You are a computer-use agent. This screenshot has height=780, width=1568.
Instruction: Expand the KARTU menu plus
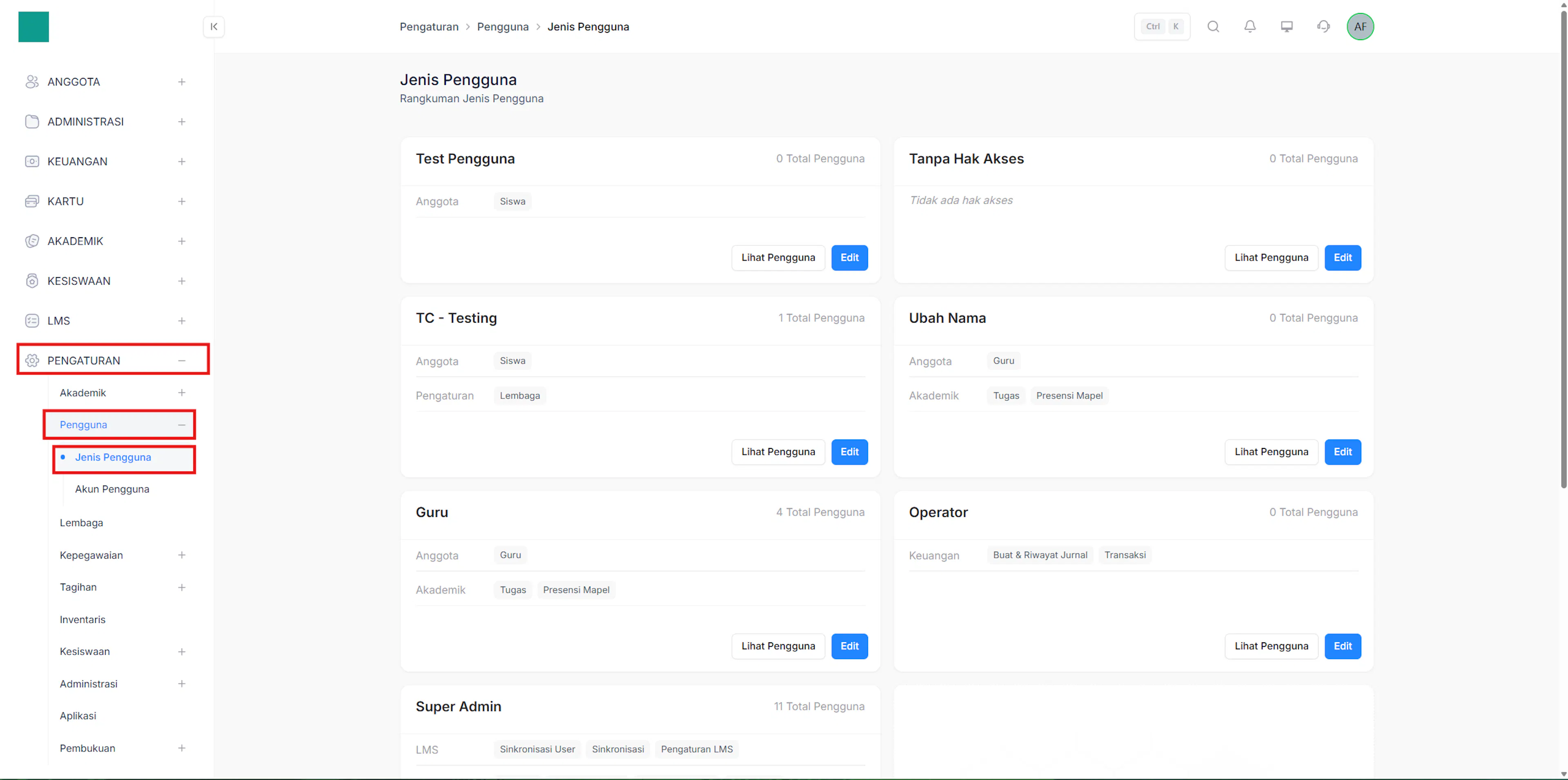pyautogui.click(x=181, y=202)
